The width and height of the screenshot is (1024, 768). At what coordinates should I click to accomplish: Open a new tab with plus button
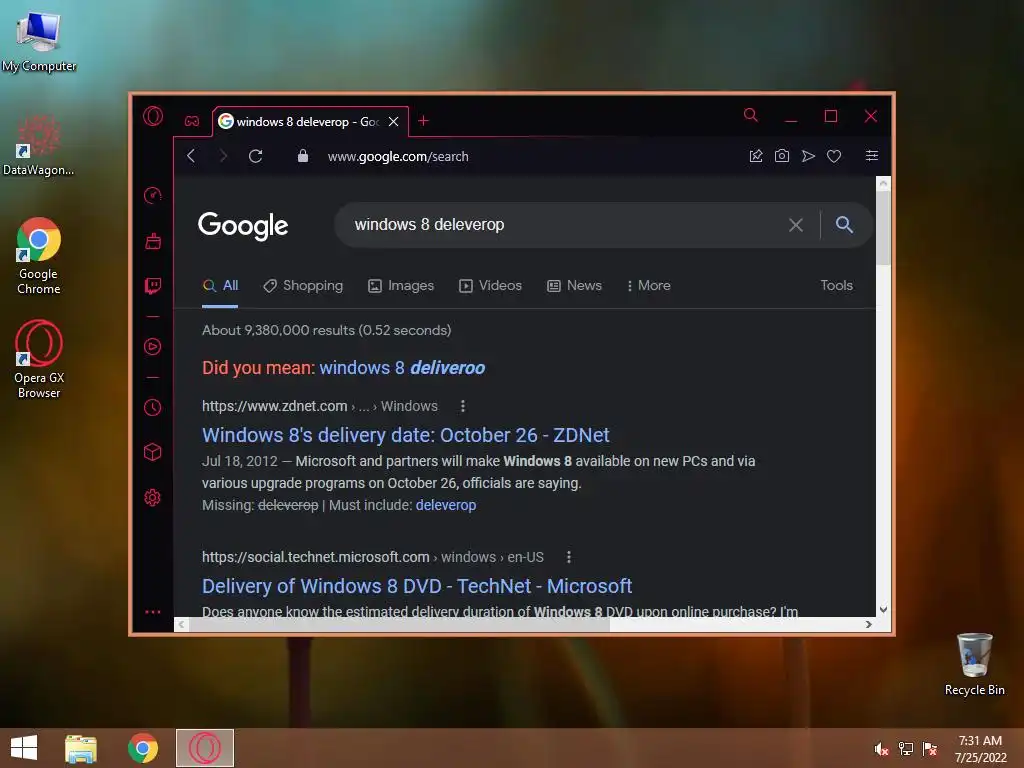423,121
